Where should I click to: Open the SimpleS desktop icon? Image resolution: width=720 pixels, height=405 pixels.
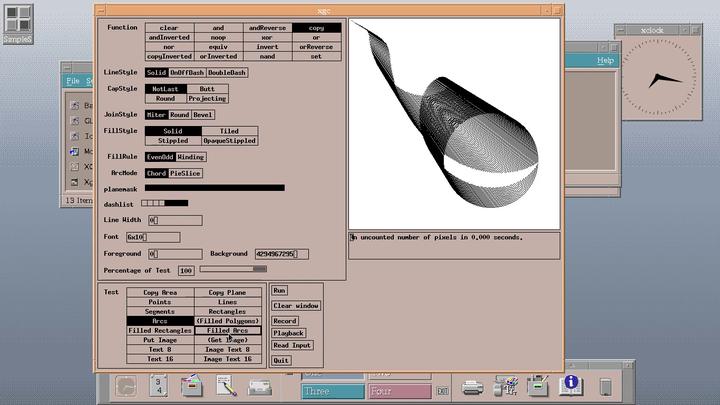[17, 23]
